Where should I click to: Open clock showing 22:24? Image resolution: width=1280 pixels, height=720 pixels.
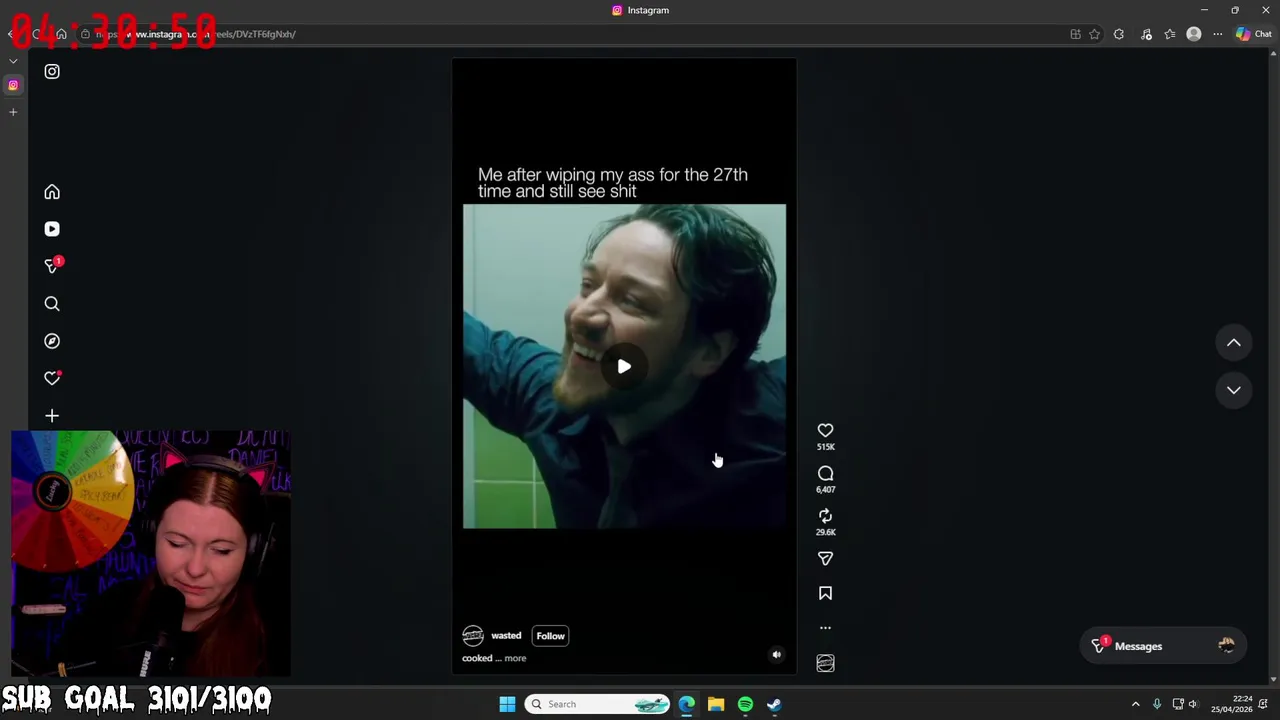(x=1232, y=704)
